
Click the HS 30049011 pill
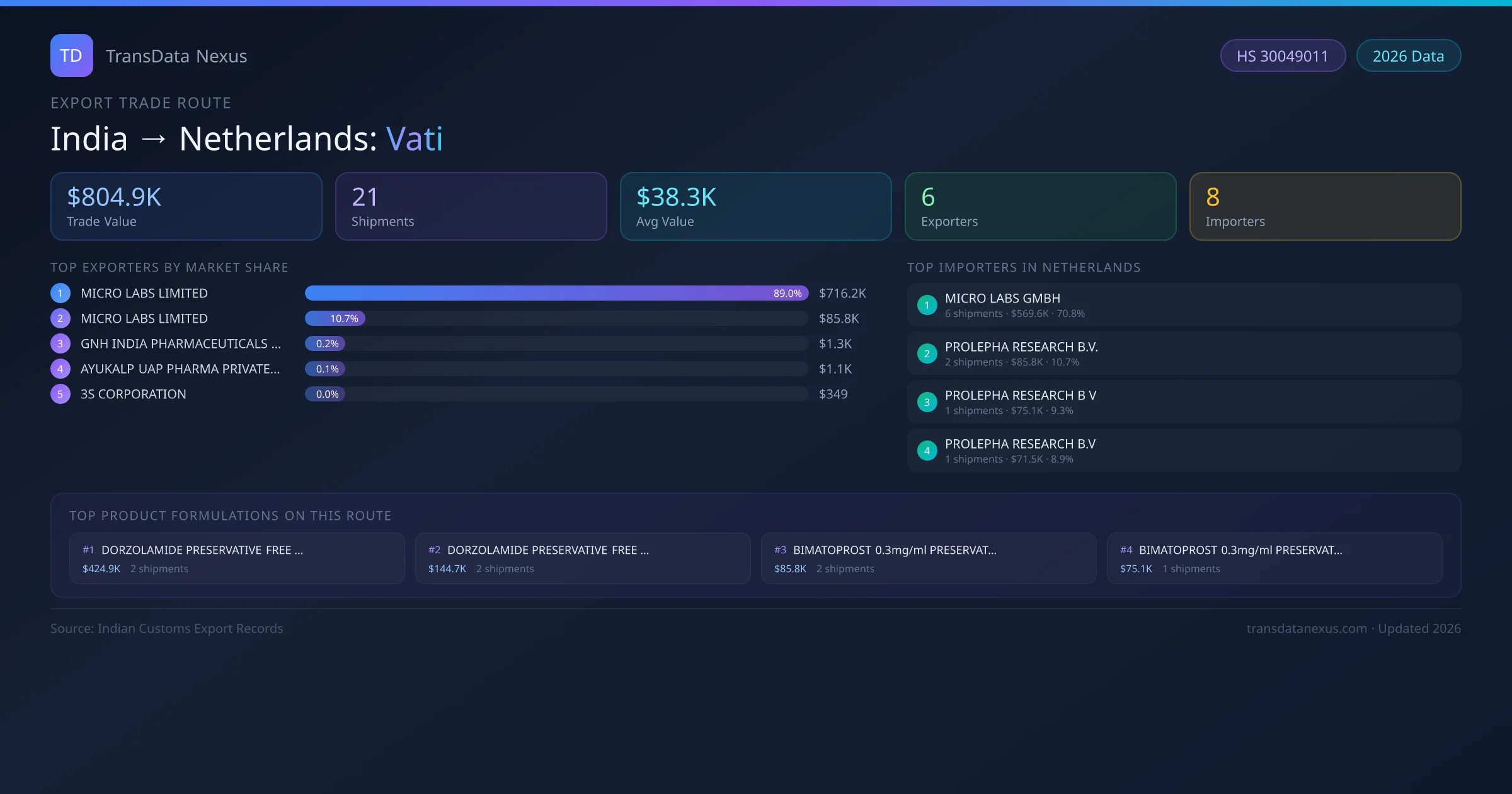[x=1282, y=56]
